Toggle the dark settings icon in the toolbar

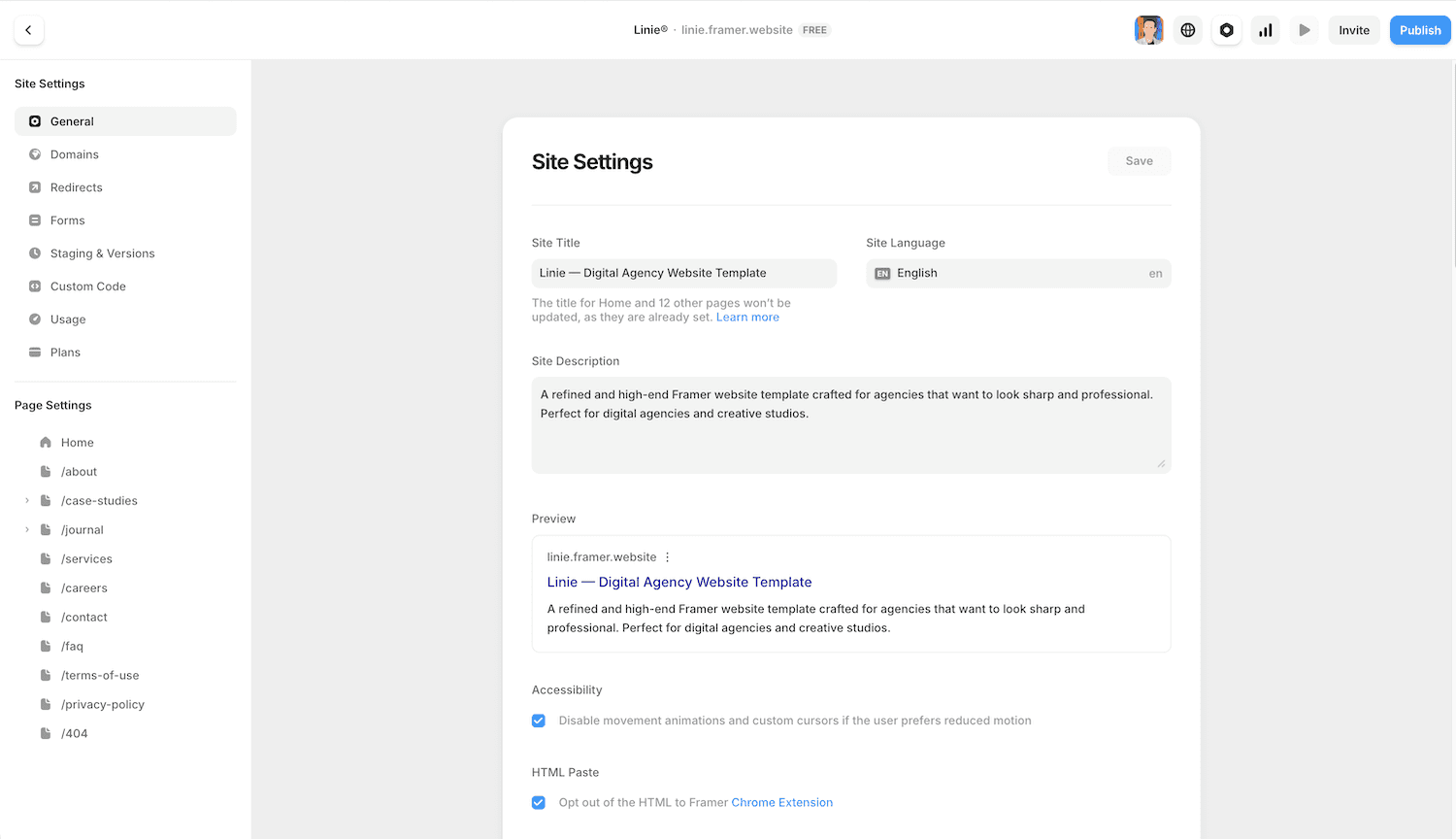tap(1226, 30)
